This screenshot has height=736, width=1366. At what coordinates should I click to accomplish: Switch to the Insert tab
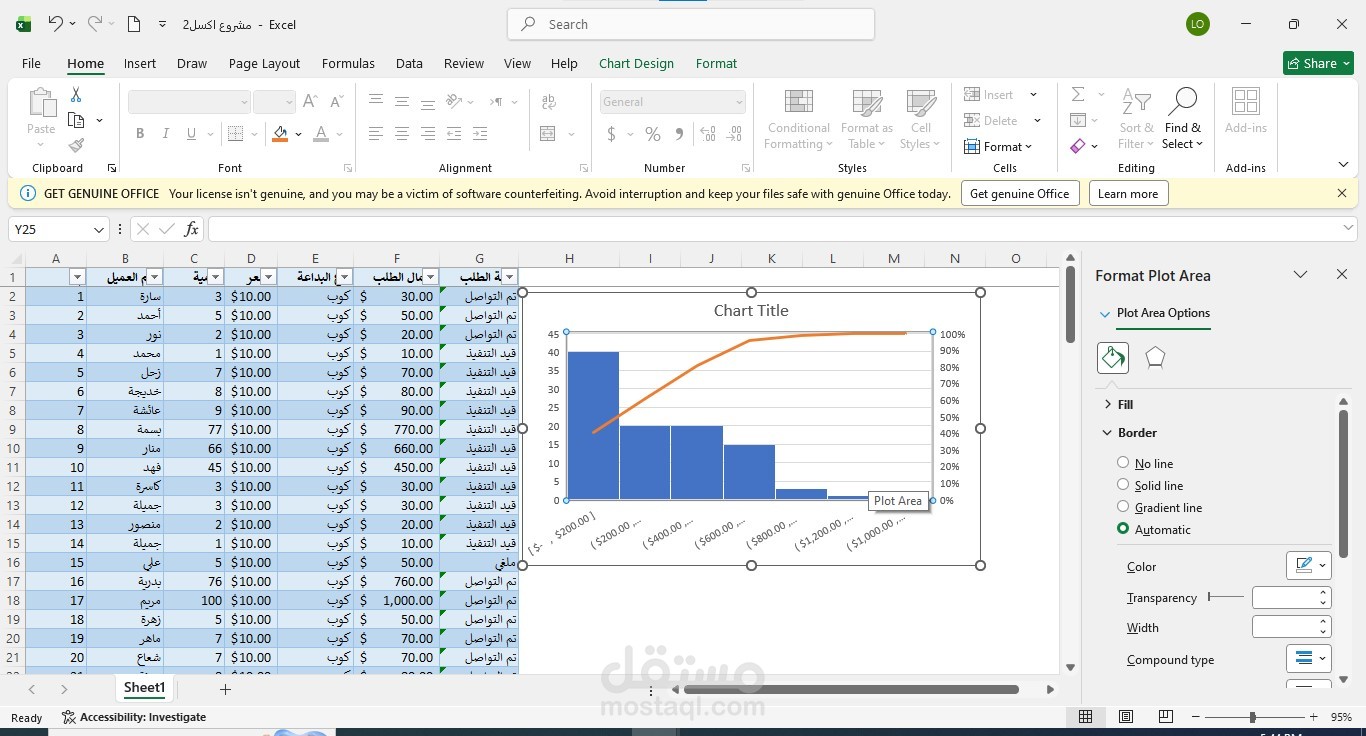click(140, 63)
